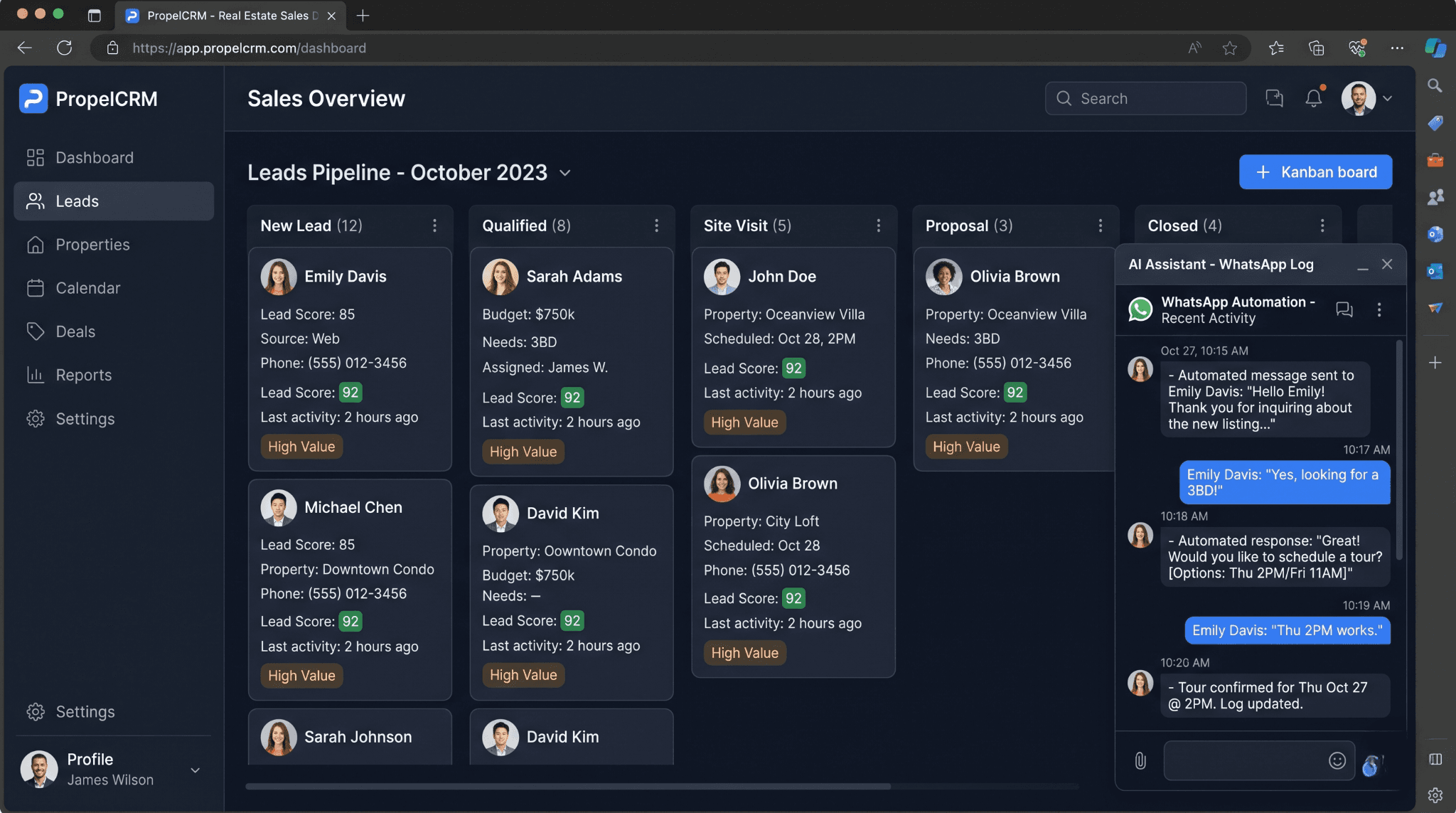Viewport: 1456px width, 813px height.
Task: Select Leads in the sidebar
Action: tap(114, 201)
